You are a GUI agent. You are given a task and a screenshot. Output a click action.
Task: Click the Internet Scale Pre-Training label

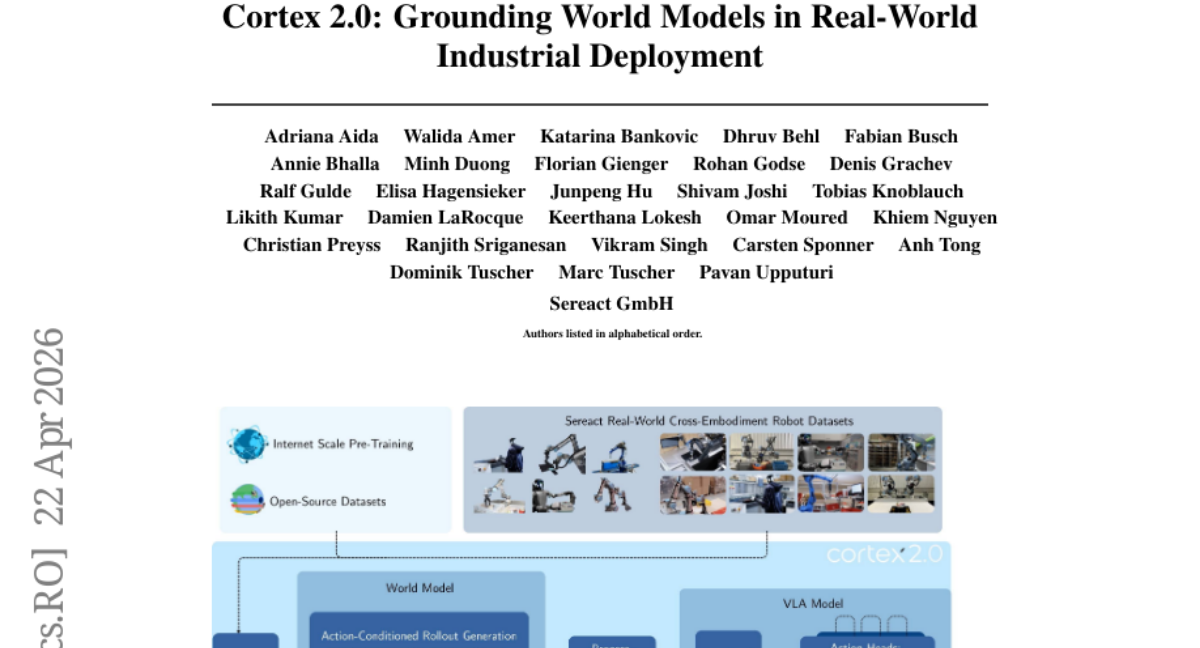(x=343, y=444)
